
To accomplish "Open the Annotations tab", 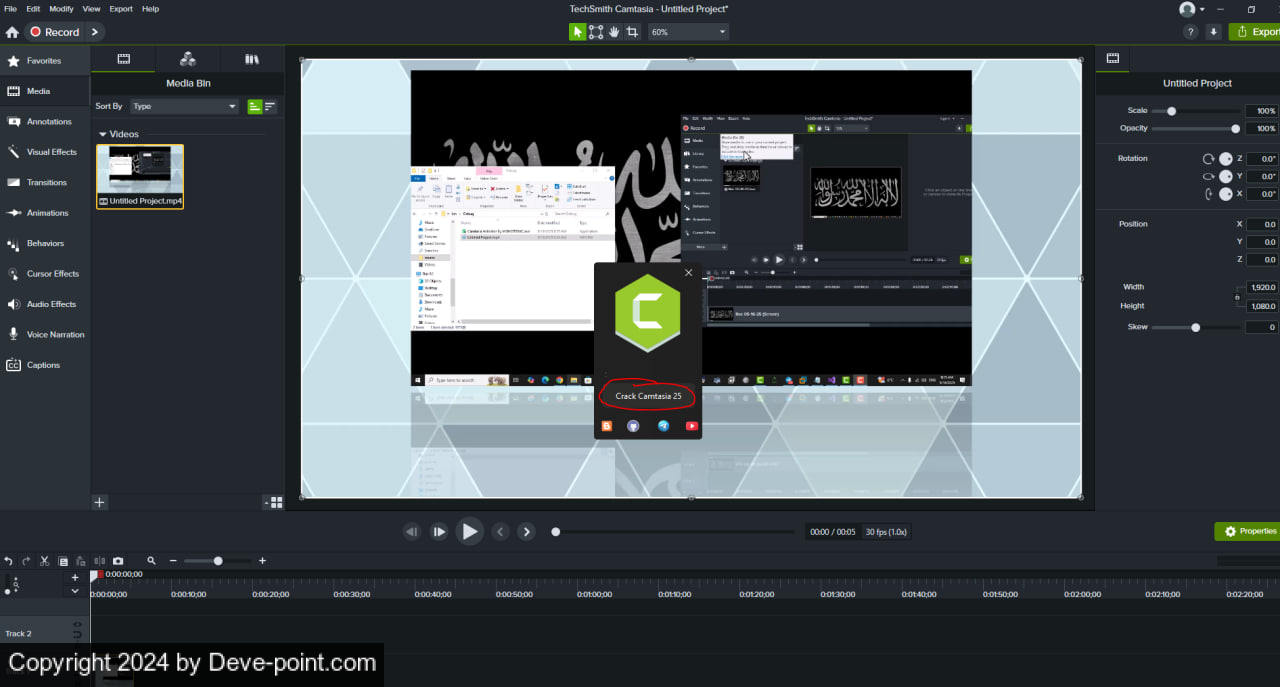I will tap(45, 122).
